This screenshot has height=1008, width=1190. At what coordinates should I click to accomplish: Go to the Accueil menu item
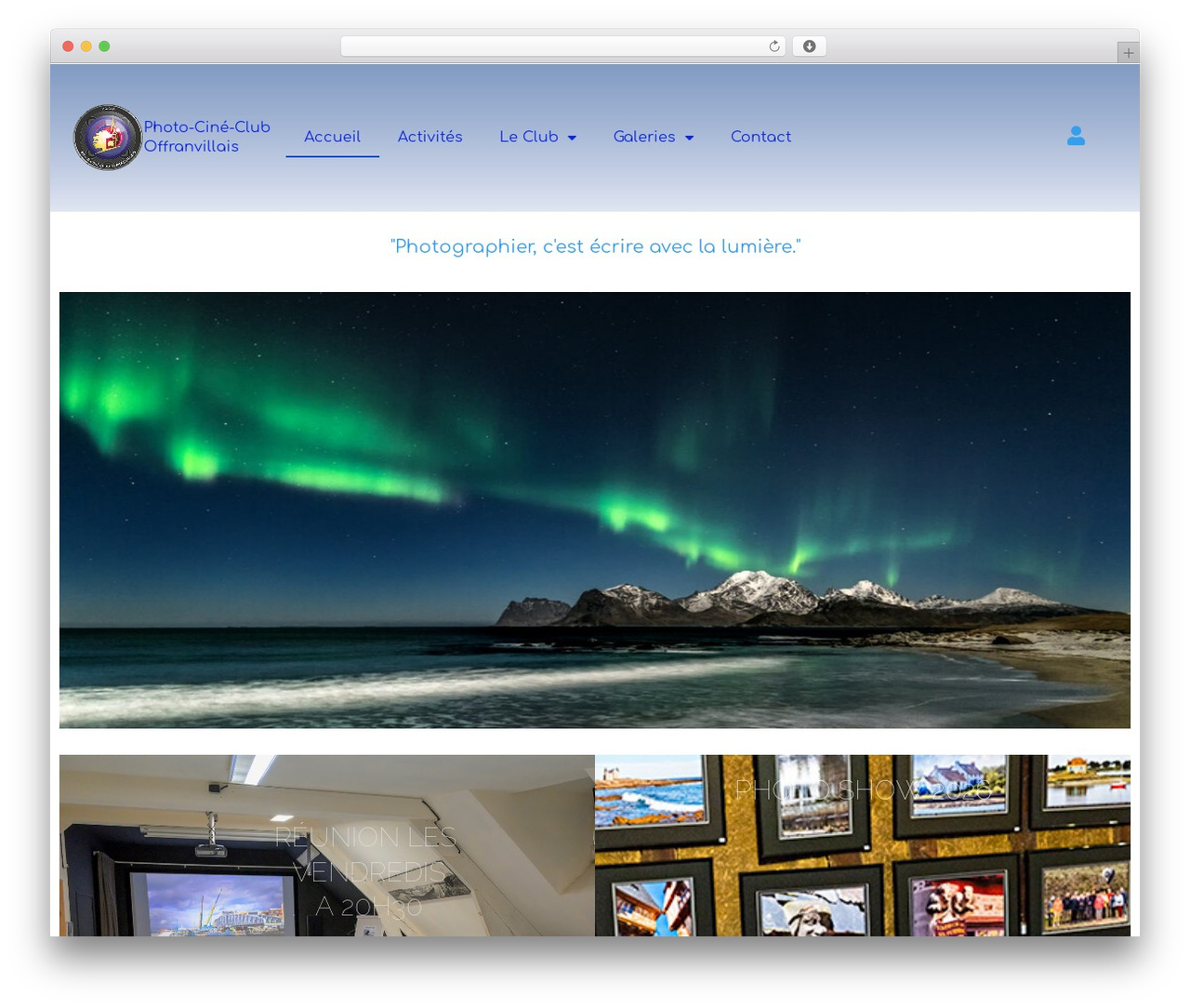332,137
